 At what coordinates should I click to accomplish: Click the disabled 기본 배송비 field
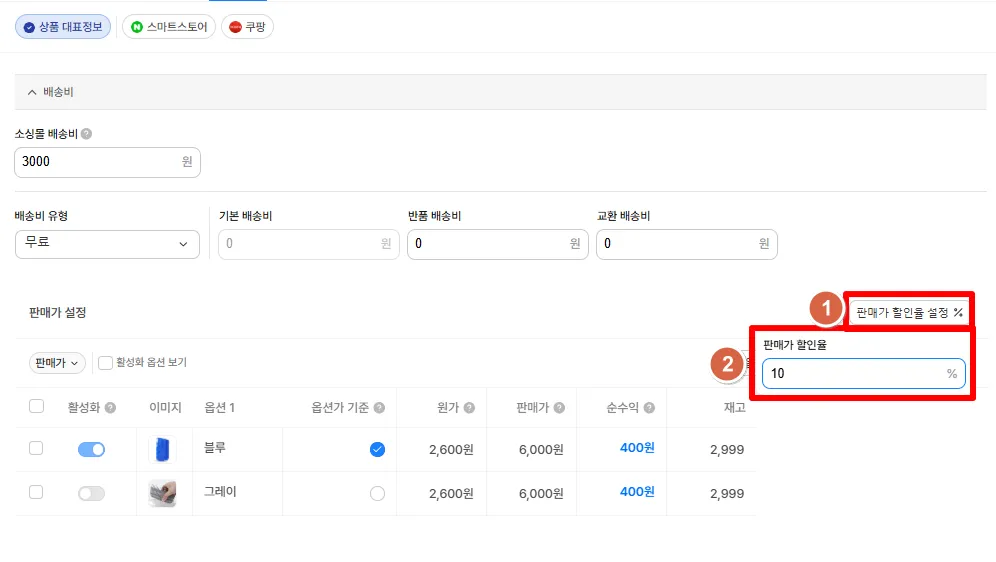coord(309,244)
